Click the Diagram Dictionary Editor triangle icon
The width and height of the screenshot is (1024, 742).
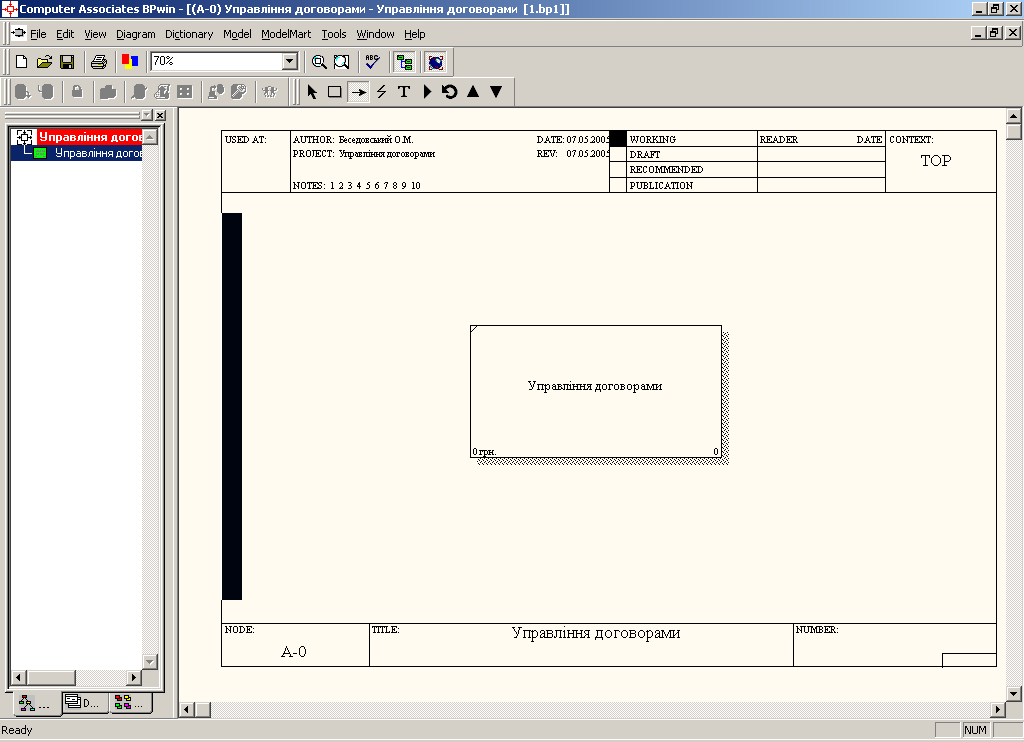coord(427,92)
